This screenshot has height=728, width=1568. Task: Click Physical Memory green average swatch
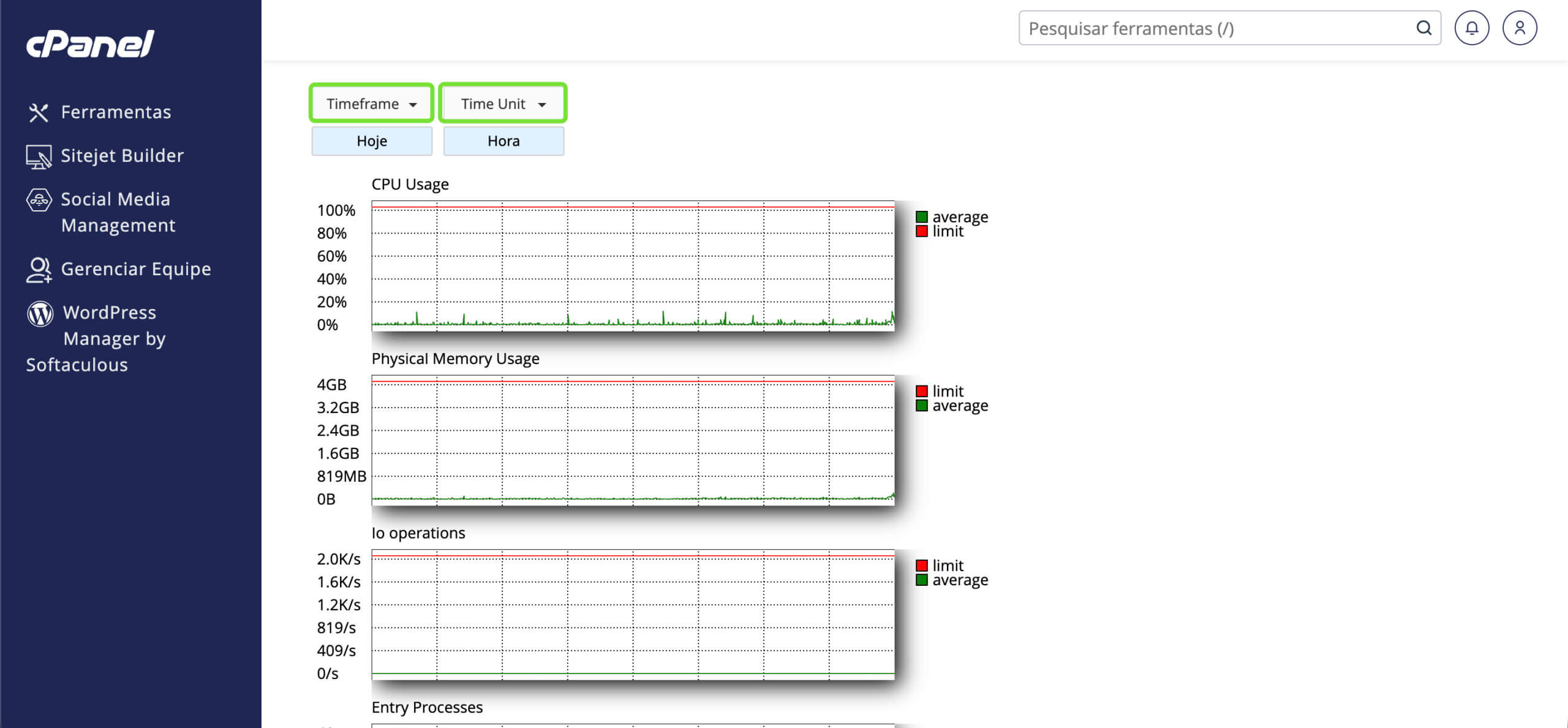(921, 406)
